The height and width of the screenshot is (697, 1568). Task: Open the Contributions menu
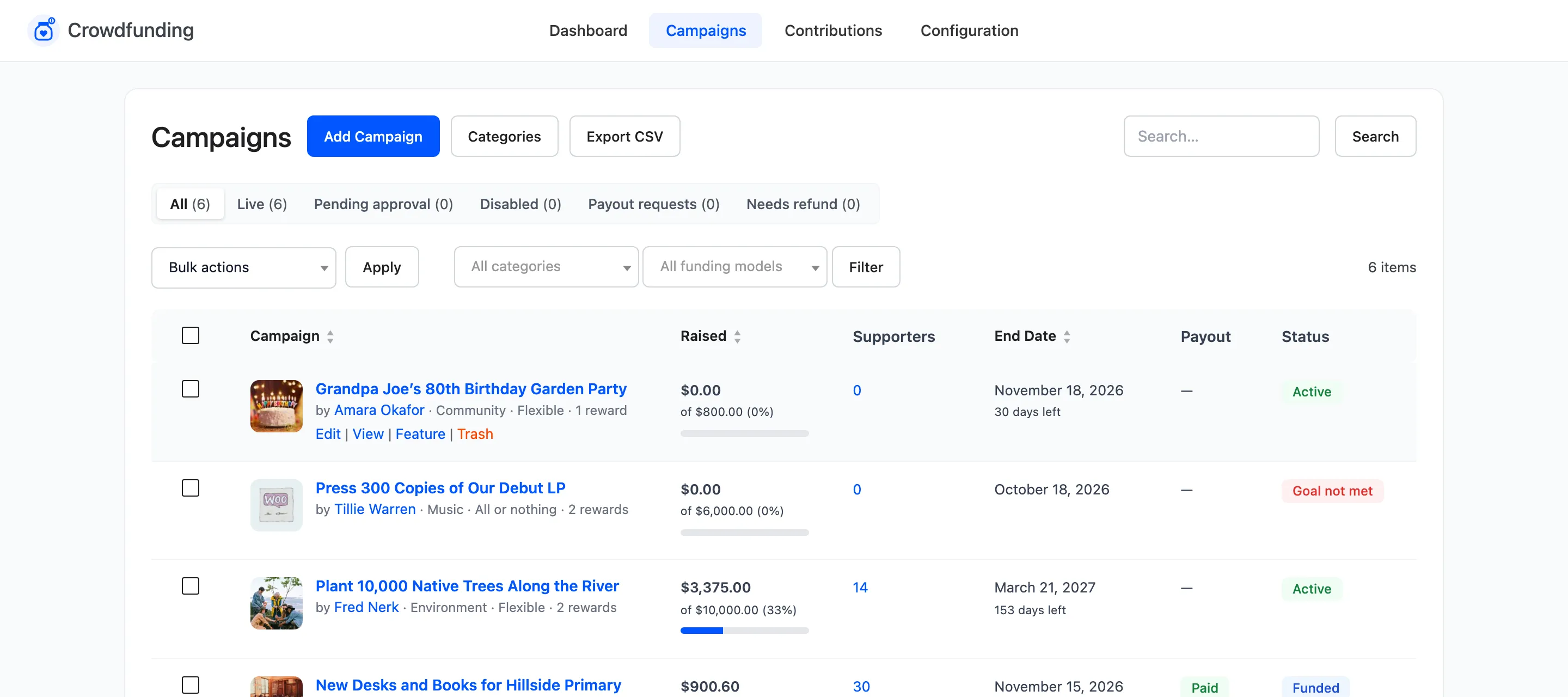(x=832, y=30)
